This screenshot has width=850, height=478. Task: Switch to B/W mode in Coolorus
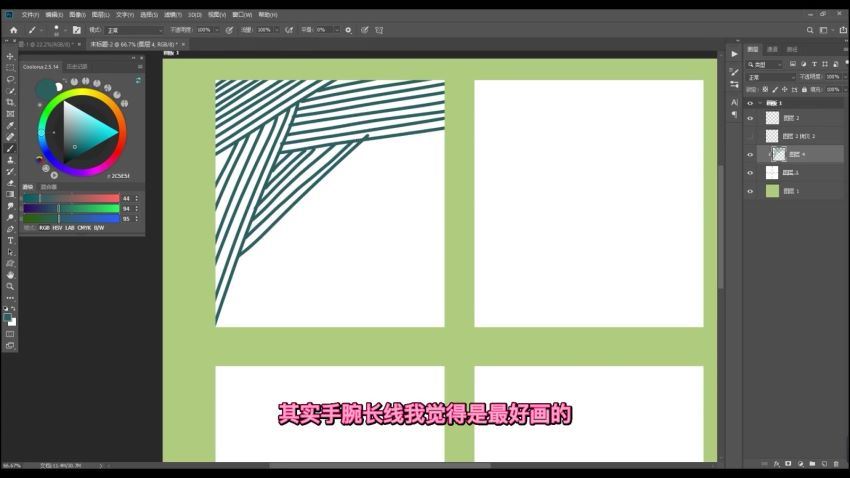click(x=99, y=228)
